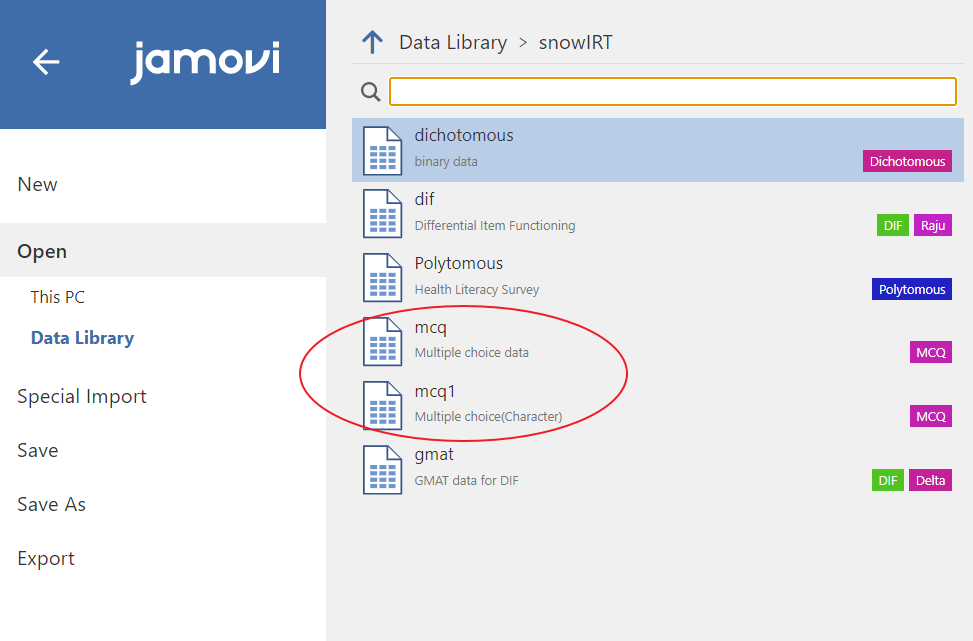Click 'Differential Item Functioning' description
Viewport: 973px width, 641px height.
pos(495,225)
